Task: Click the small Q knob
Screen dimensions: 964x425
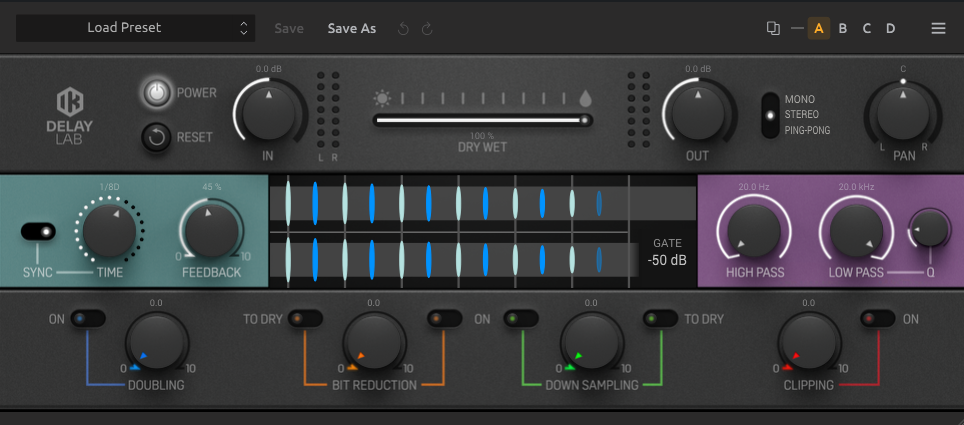Action: tap(930, 228)
